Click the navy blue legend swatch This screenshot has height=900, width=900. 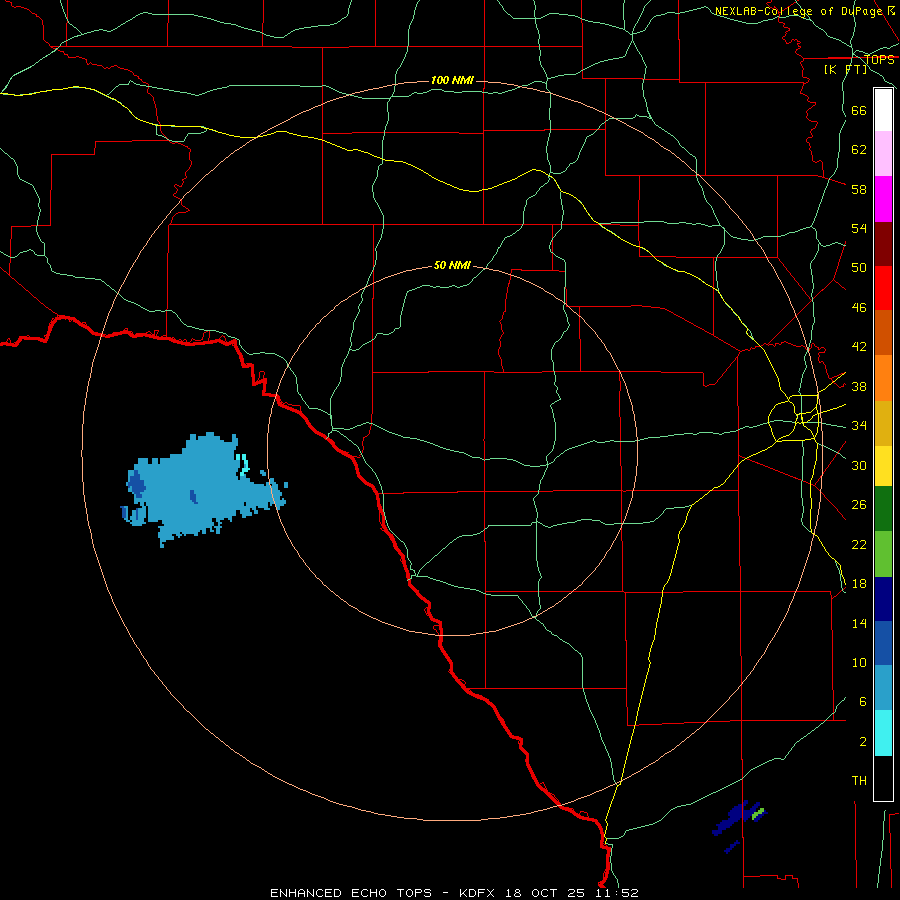[883, 599]
